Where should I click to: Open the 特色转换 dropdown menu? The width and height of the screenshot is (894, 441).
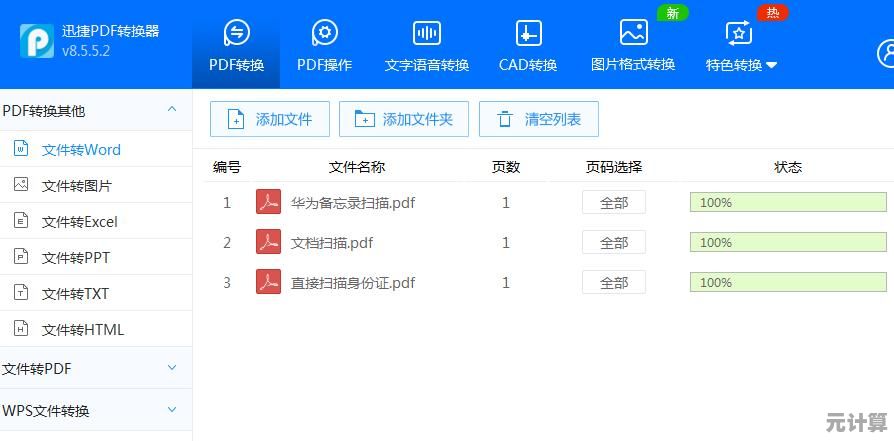[x=741, y=65]
